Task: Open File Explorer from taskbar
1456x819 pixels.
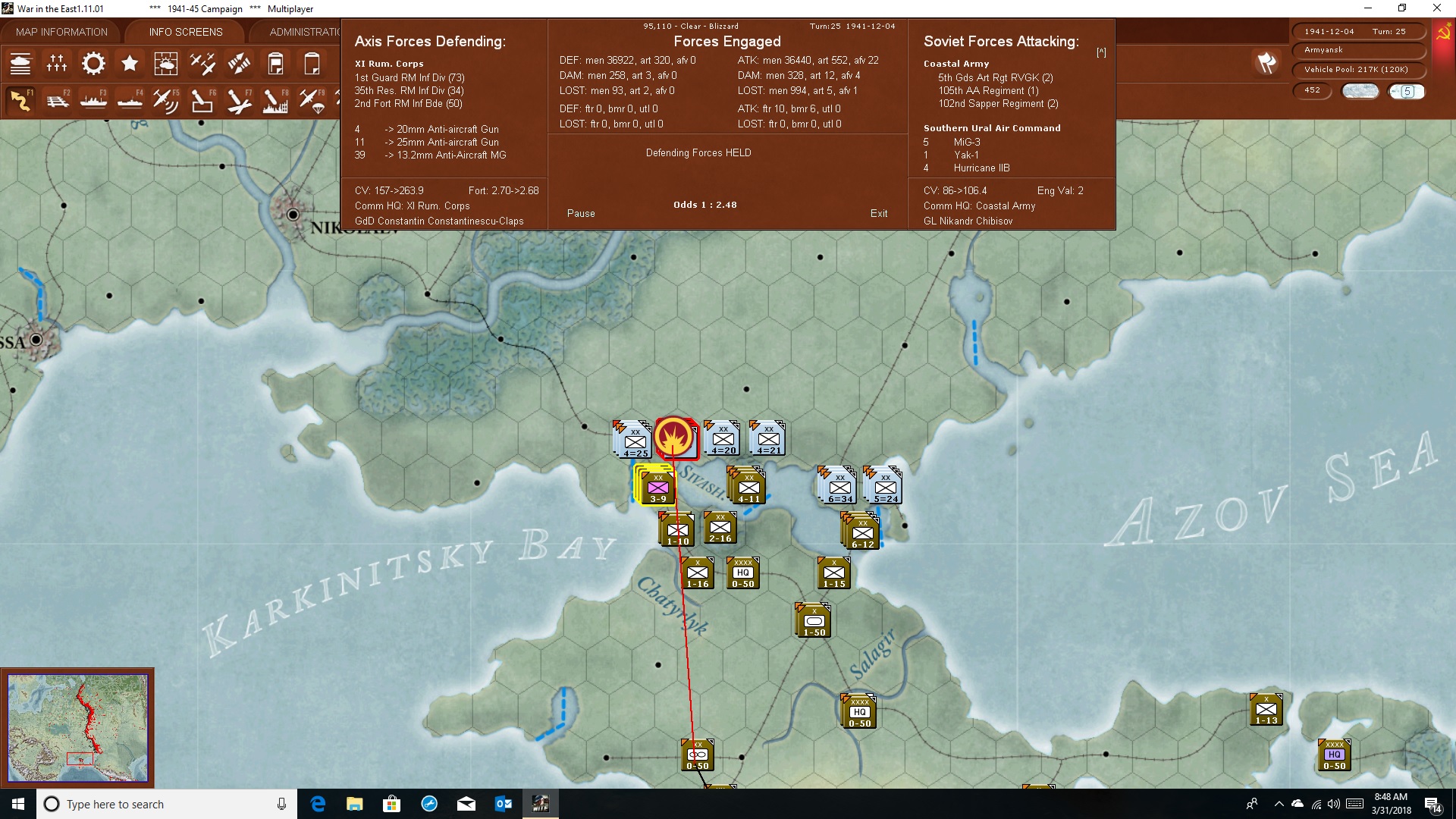Action: click(x=354, y=804)
